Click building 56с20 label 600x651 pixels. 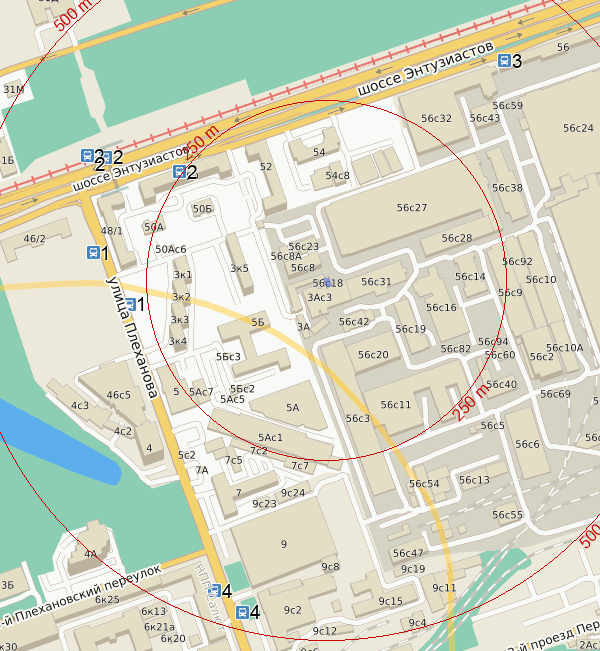tap(373, 355)
